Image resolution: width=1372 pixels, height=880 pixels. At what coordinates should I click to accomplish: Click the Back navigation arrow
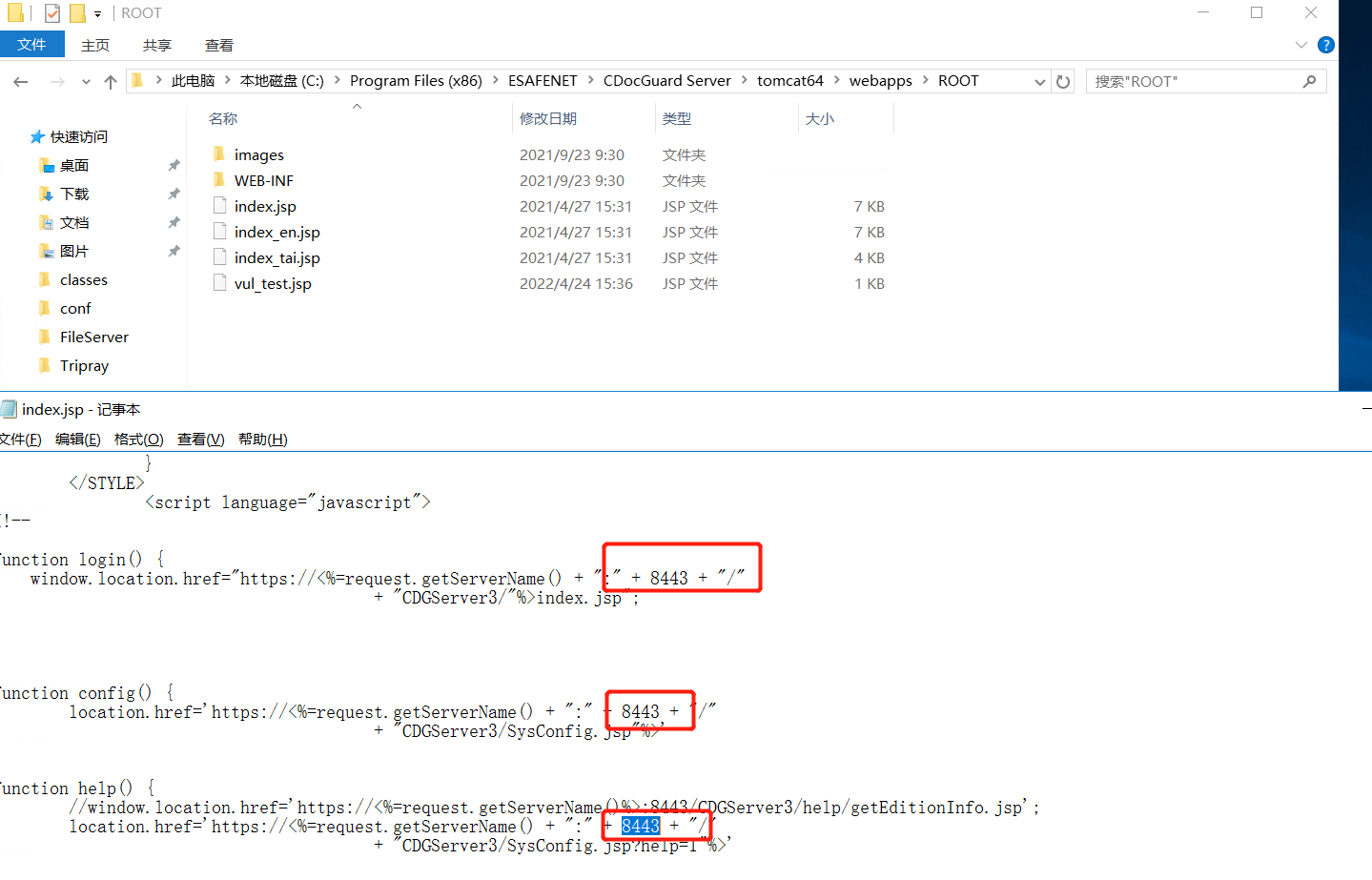[21, 82]
